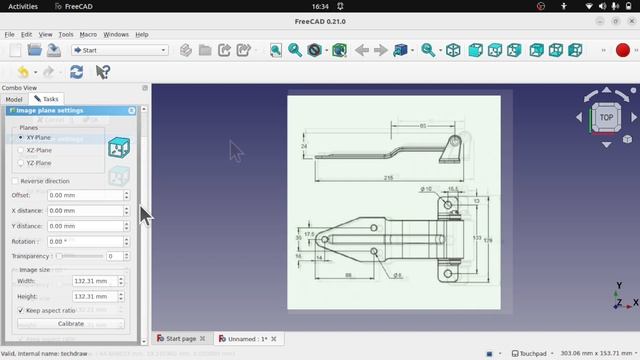Click the make link toolbar icon
The height and width of the screenshot is (360, 640).
224,50
